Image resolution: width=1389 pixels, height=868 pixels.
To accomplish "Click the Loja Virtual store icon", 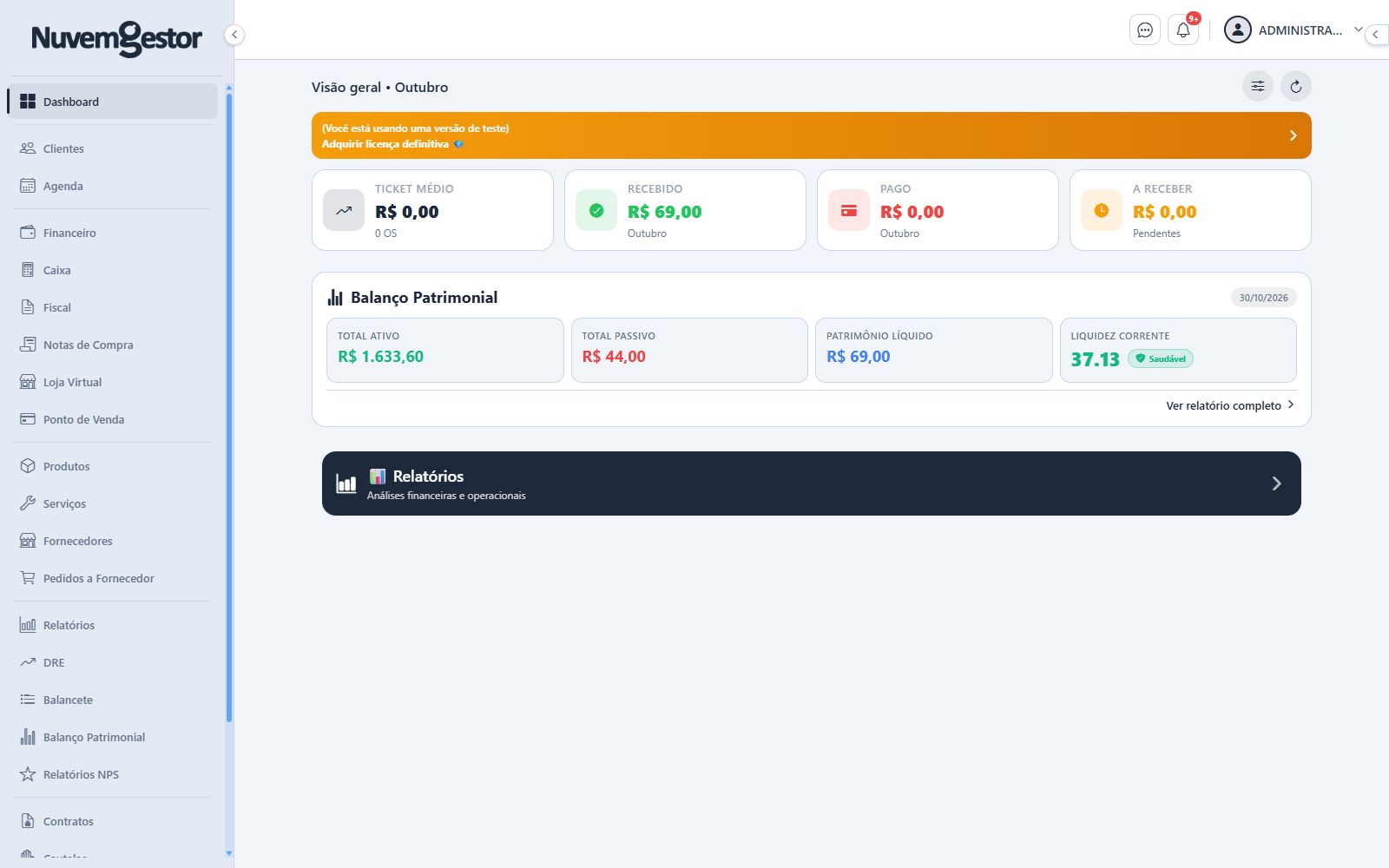I will [28, 382].
